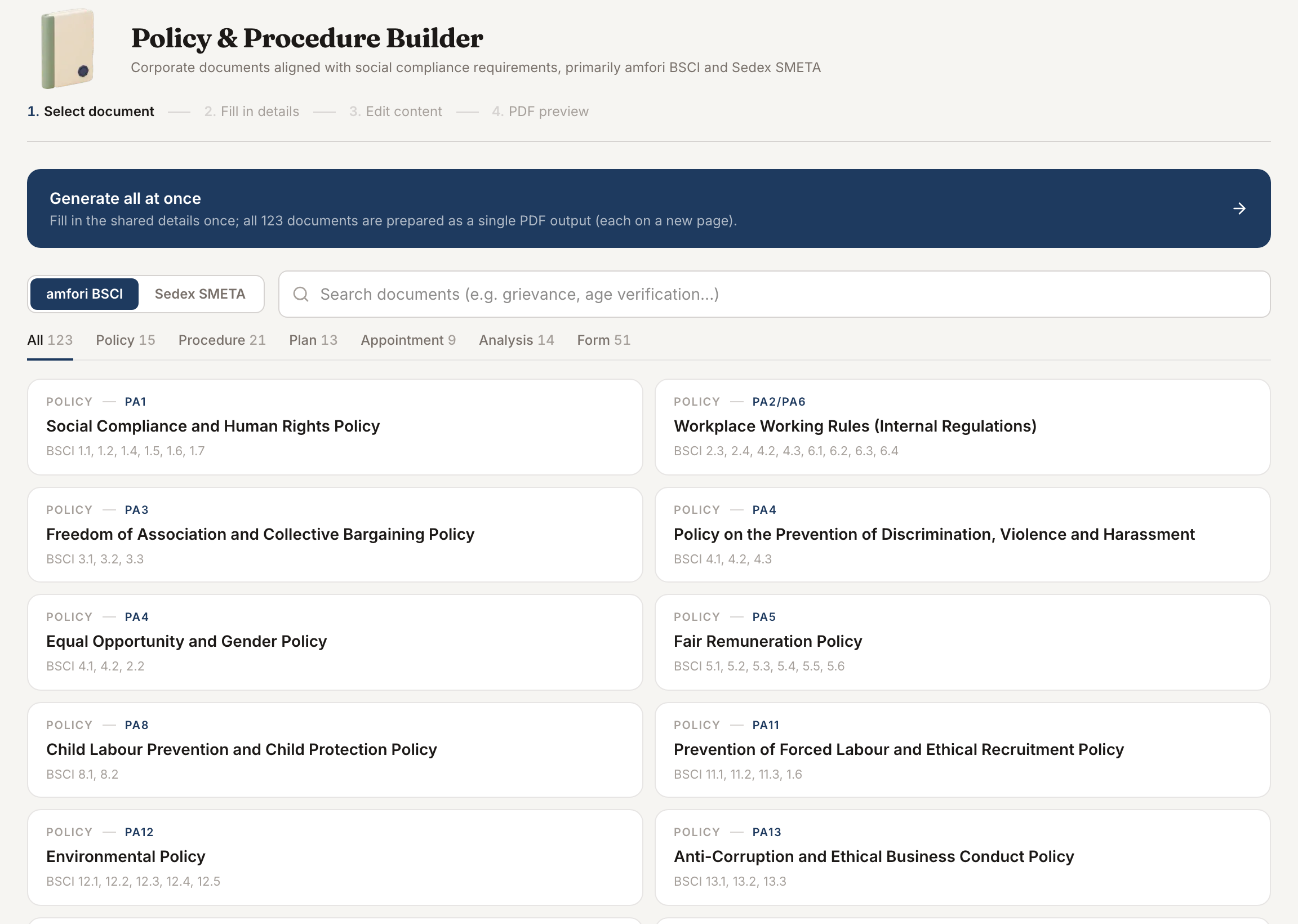
Task: Open Prevention of Forced Labour policy card
Action: click(x=962, y=750)
